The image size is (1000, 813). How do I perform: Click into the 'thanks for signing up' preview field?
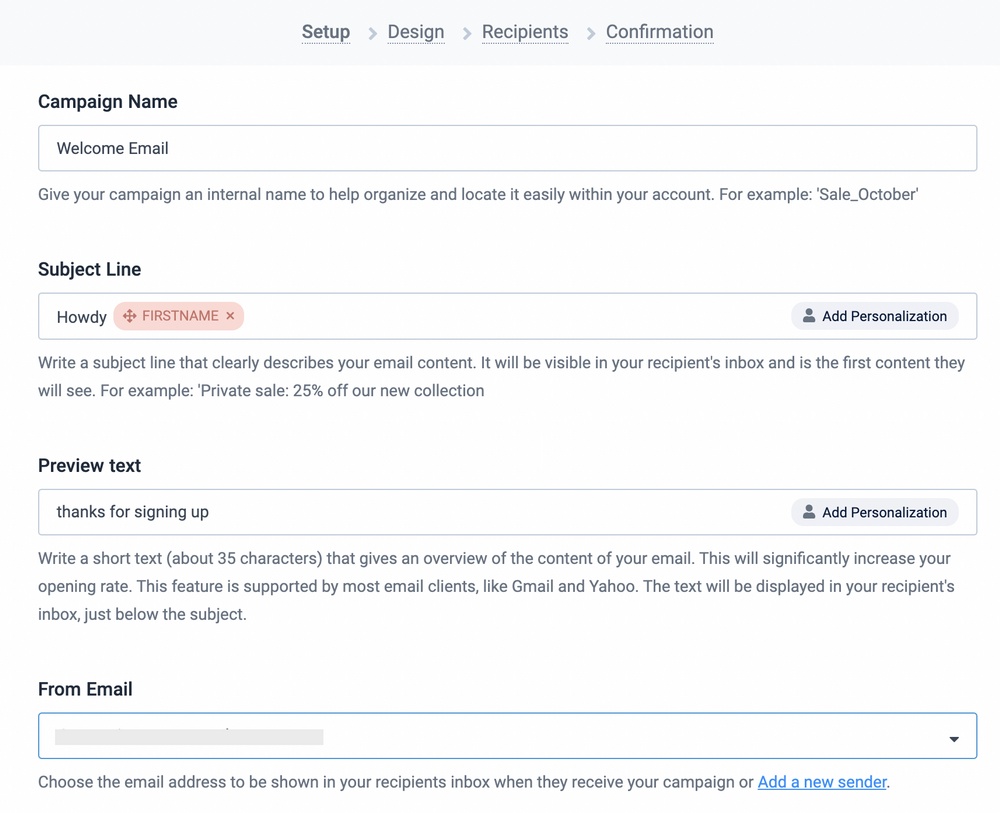point(400,512)
